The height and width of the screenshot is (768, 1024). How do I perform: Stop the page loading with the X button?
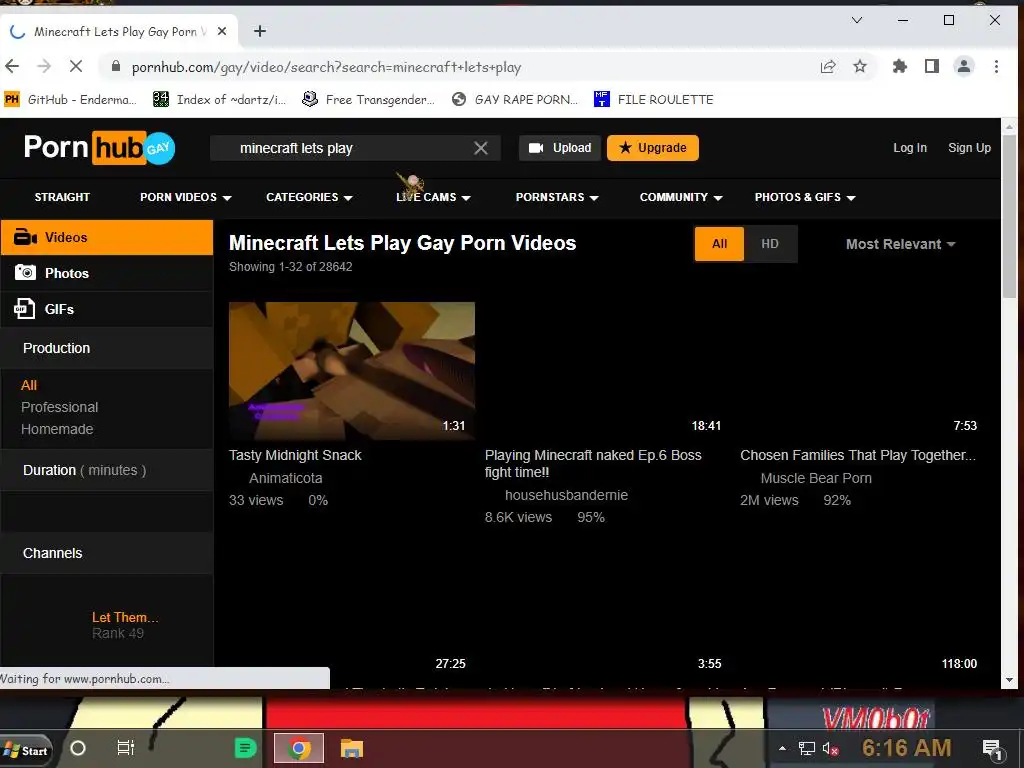(76, 66)
